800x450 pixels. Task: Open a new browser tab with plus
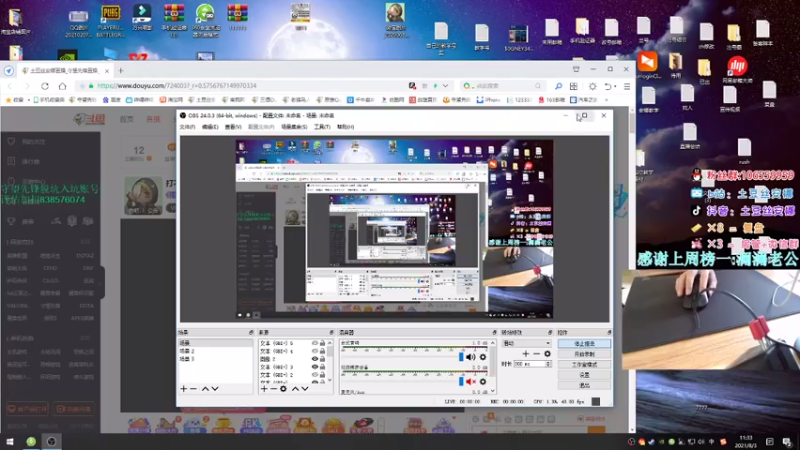(x=121, y=70)
